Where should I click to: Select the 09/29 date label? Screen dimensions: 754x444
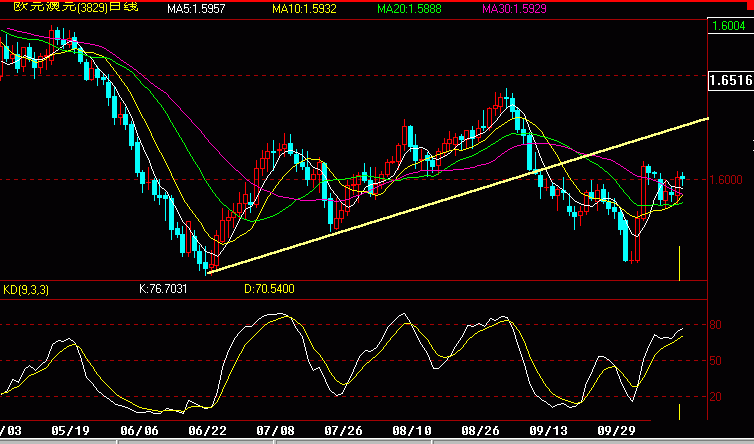pos(616,430)
